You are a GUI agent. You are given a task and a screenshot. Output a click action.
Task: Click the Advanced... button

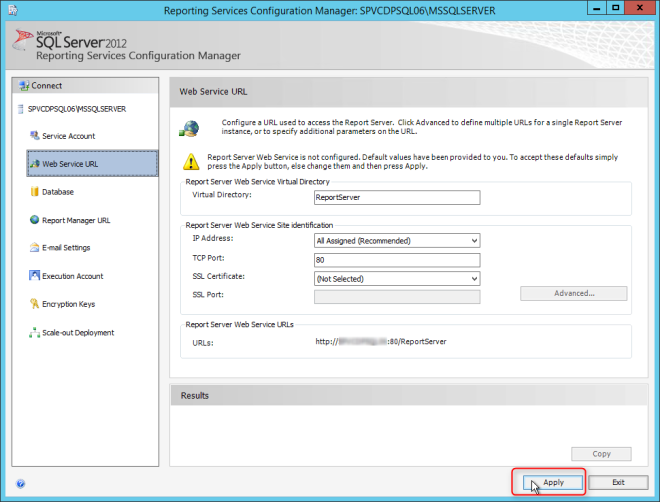click(574, 294)
